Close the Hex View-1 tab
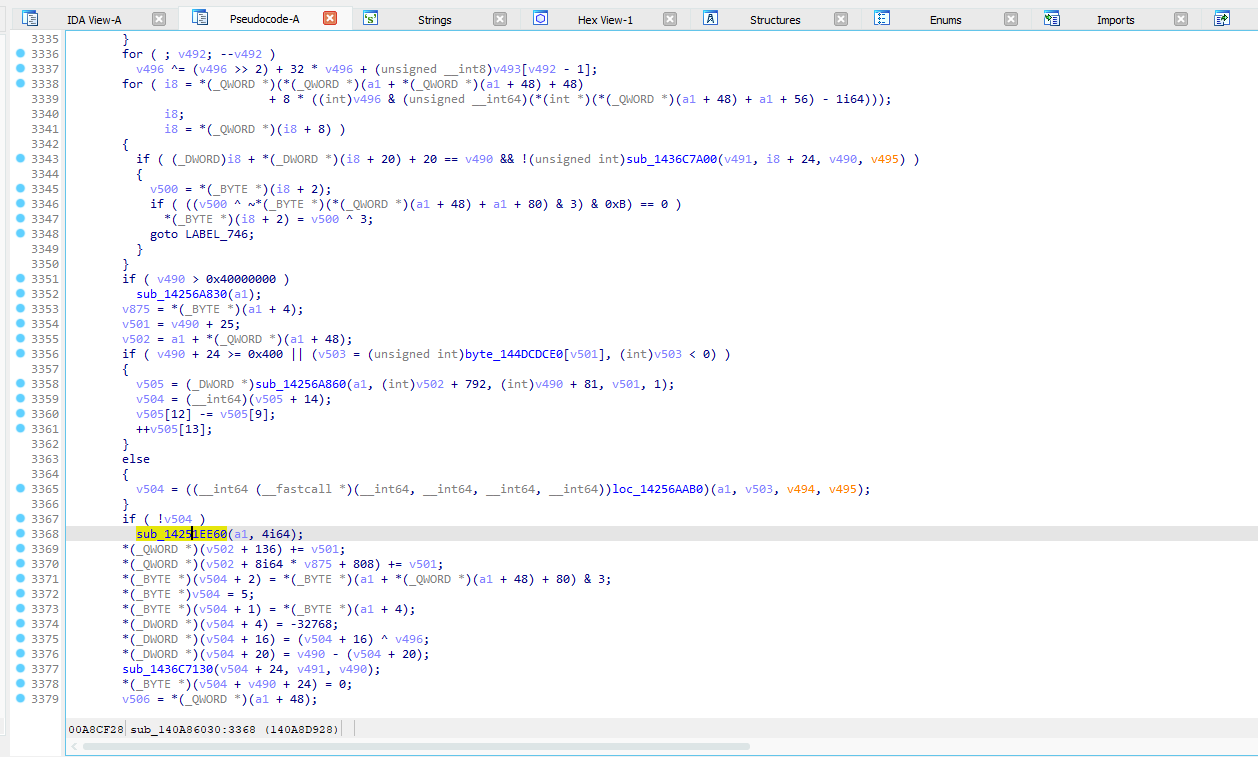This screenshot has width=1258, height=757. pos(670,19)
